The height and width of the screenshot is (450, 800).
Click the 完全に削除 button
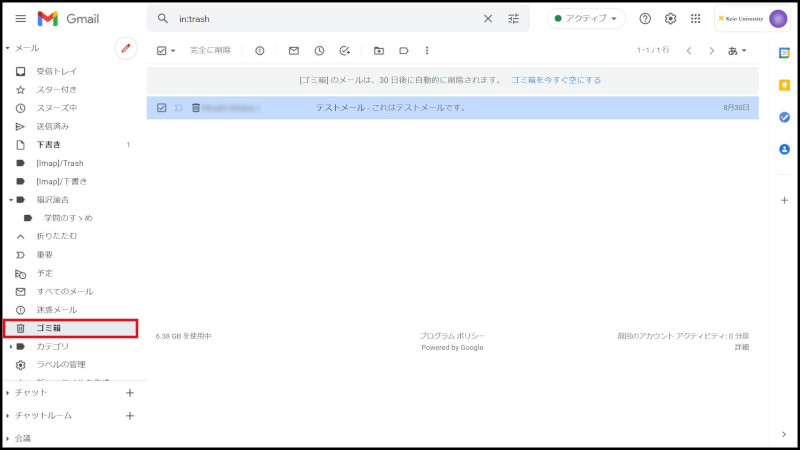click(x=210, y=50)
